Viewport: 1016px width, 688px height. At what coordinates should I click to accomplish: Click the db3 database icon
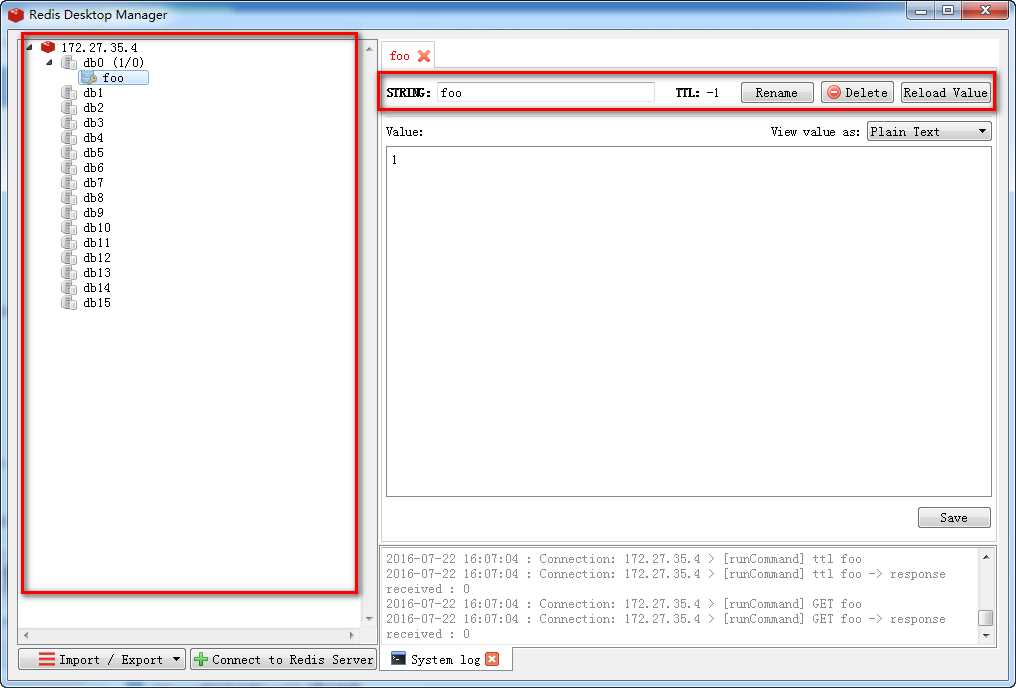69,122
